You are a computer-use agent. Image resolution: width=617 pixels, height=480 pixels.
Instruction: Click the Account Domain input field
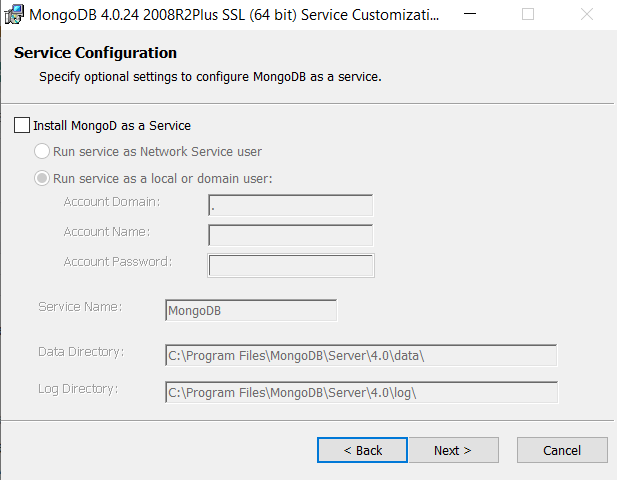pos(290,205)
